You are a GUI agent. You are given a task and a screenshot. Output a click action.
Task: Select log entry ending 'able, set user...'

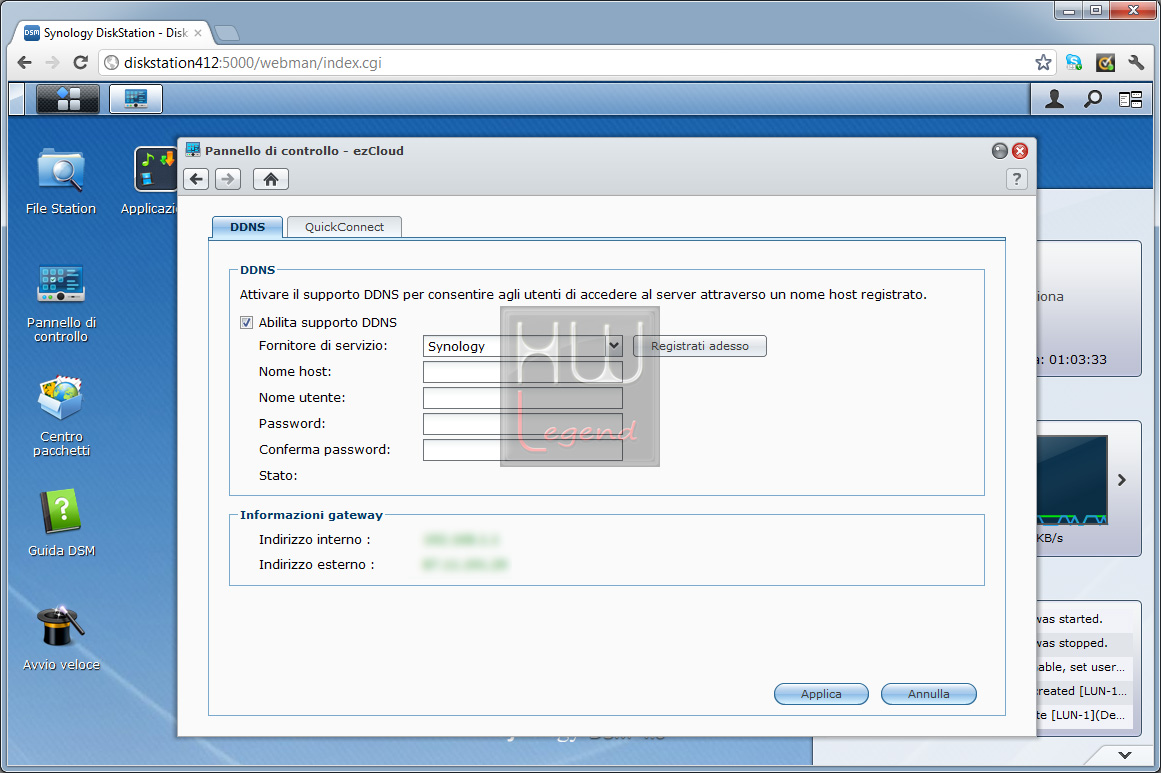[1080, 667]
